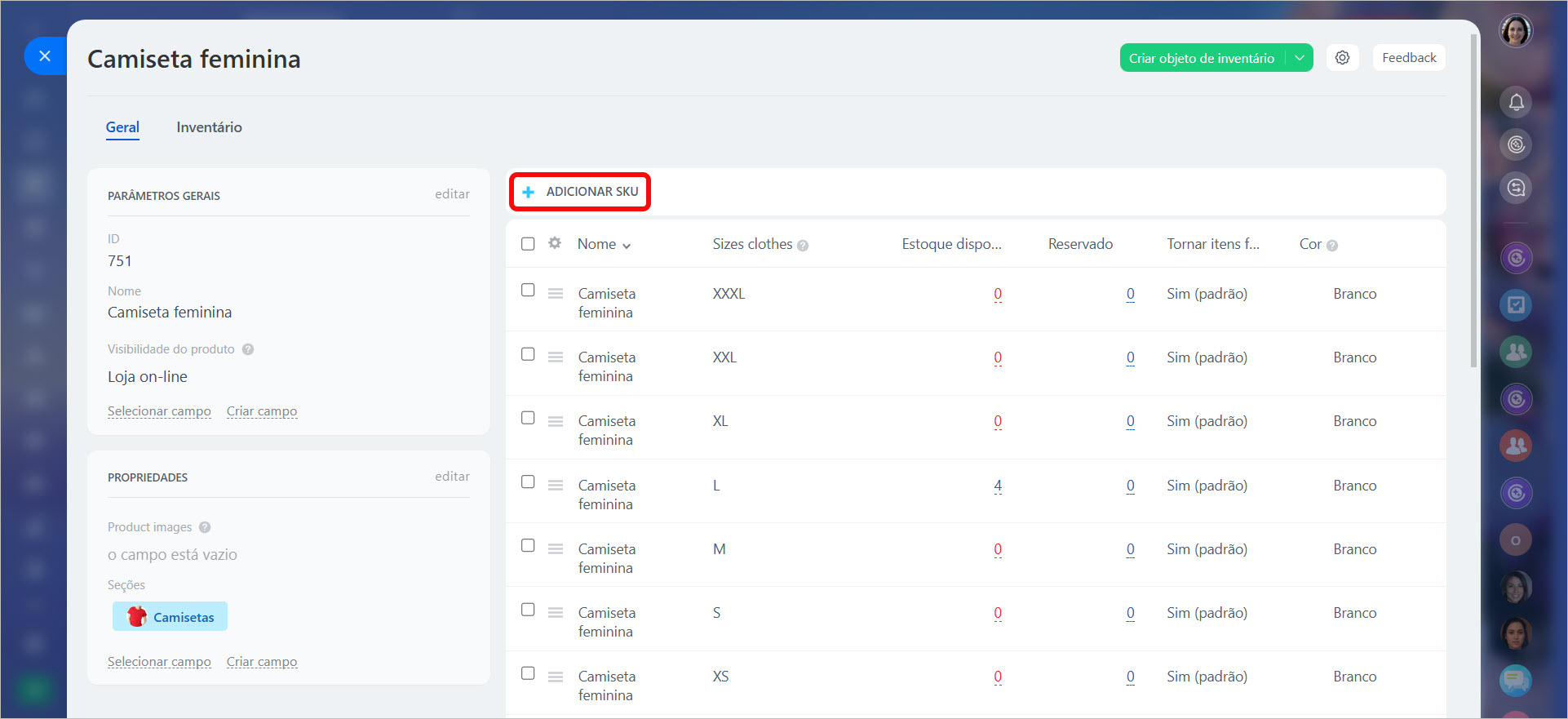1568x719 pixels.
Task: Click editar in Propriedades section
Action: point(452,477)
